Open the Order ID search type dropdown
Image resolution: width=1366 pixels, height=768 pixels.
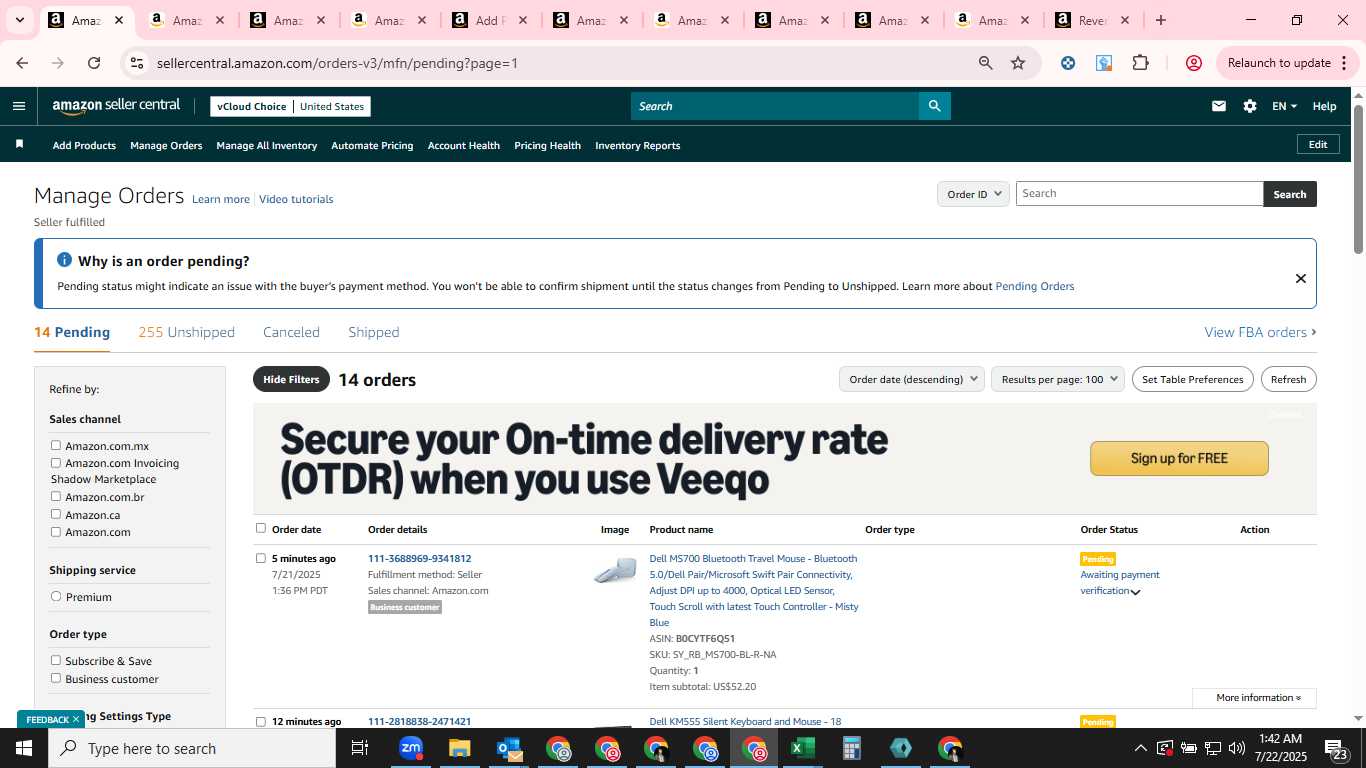(973, 194)
